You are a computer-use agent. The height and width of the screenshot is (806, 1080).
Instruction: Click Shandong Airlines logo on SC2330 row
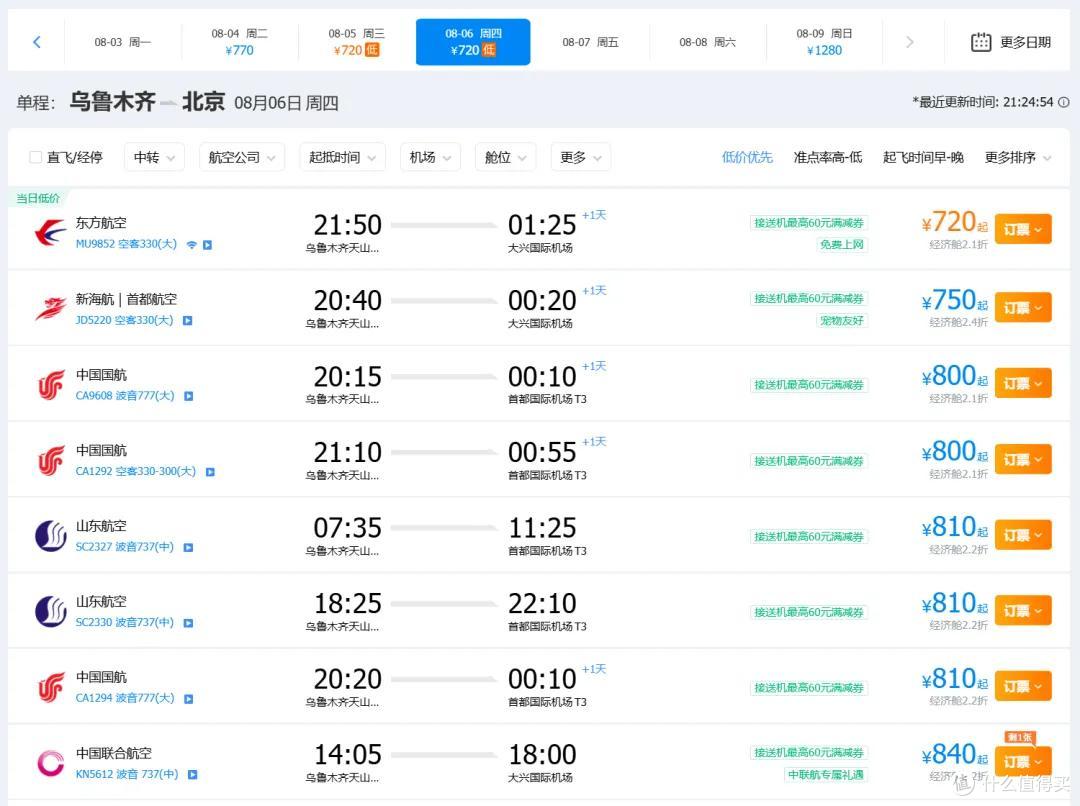(x=50, y=612)
